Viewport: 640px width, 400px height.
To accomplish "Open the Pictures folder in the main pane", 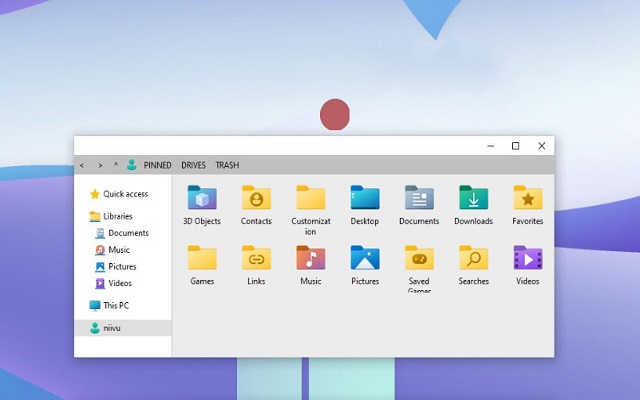I will (365, 265).
